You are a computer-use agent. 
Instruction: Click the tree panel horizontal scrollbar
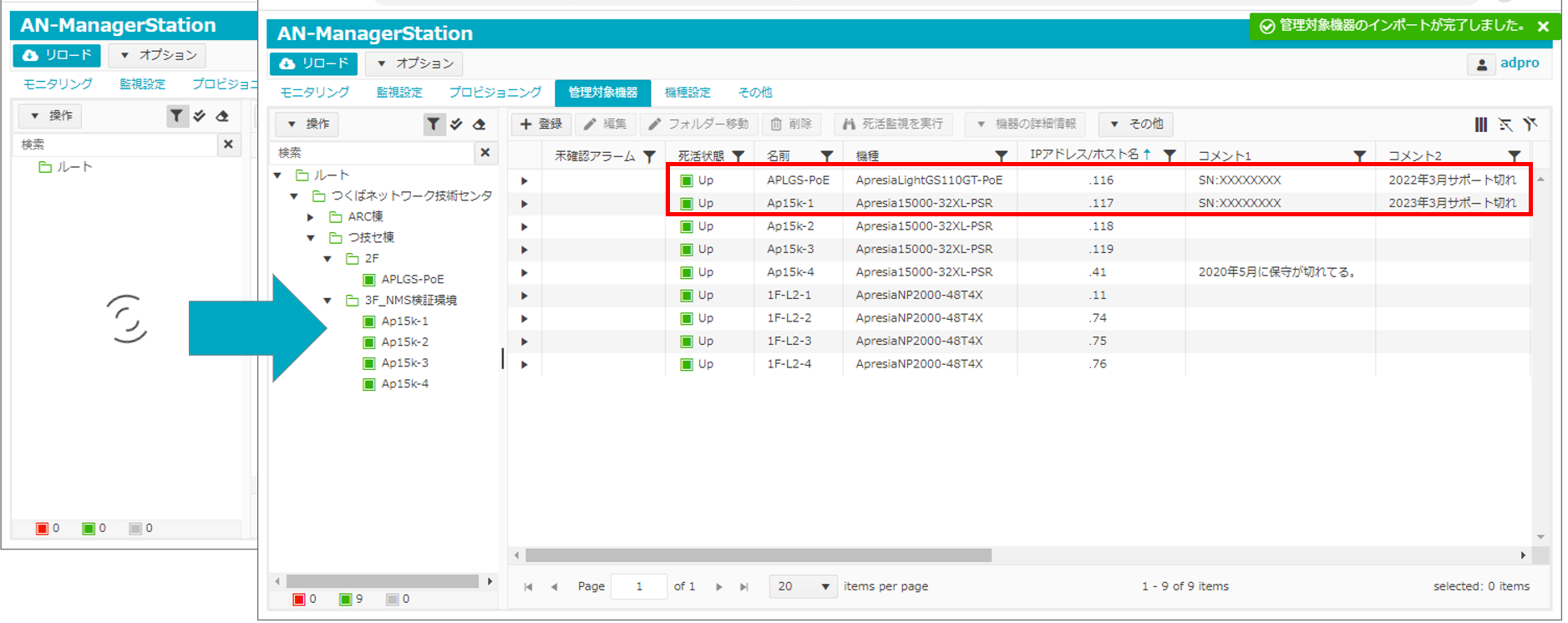coord(382,581)
